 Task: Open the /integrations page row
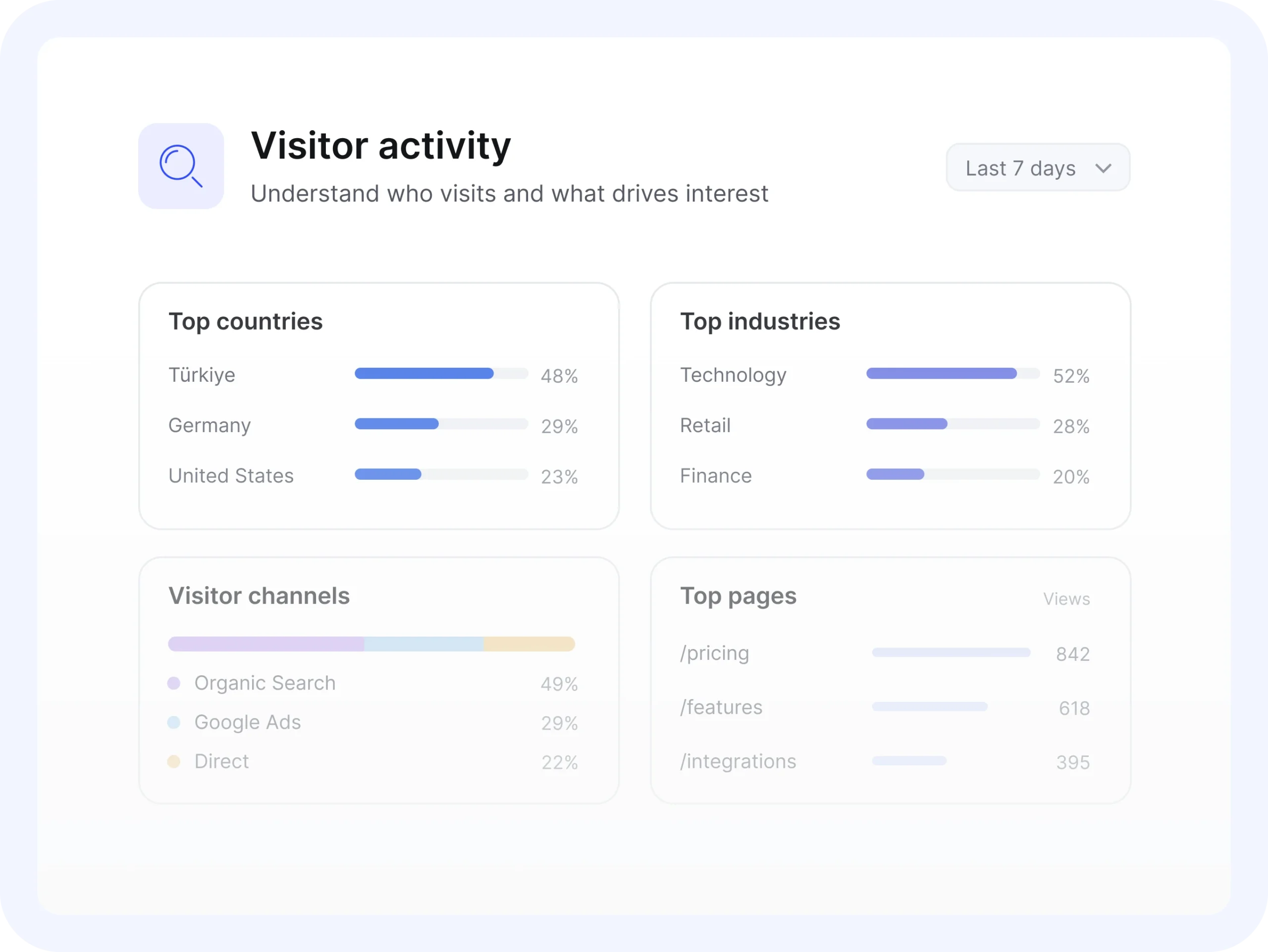[x=885, y=761]
